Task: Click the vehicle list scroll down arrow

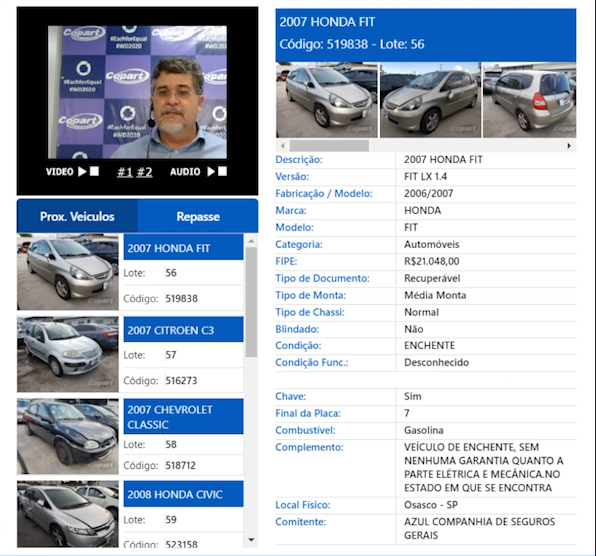Action: tap(251, 540)
